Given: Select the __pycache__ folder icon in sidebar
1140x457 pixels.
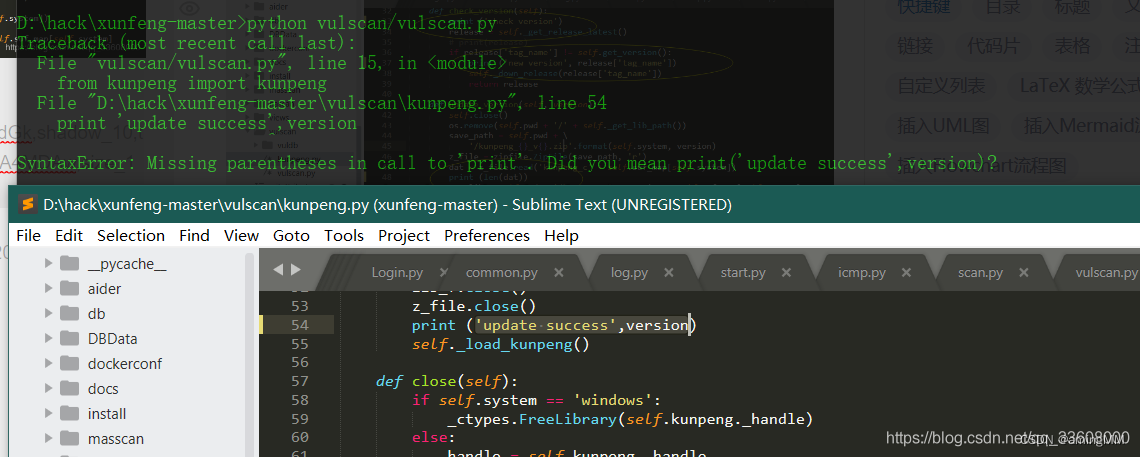Looking at the screenshot, I should [70, 264].
